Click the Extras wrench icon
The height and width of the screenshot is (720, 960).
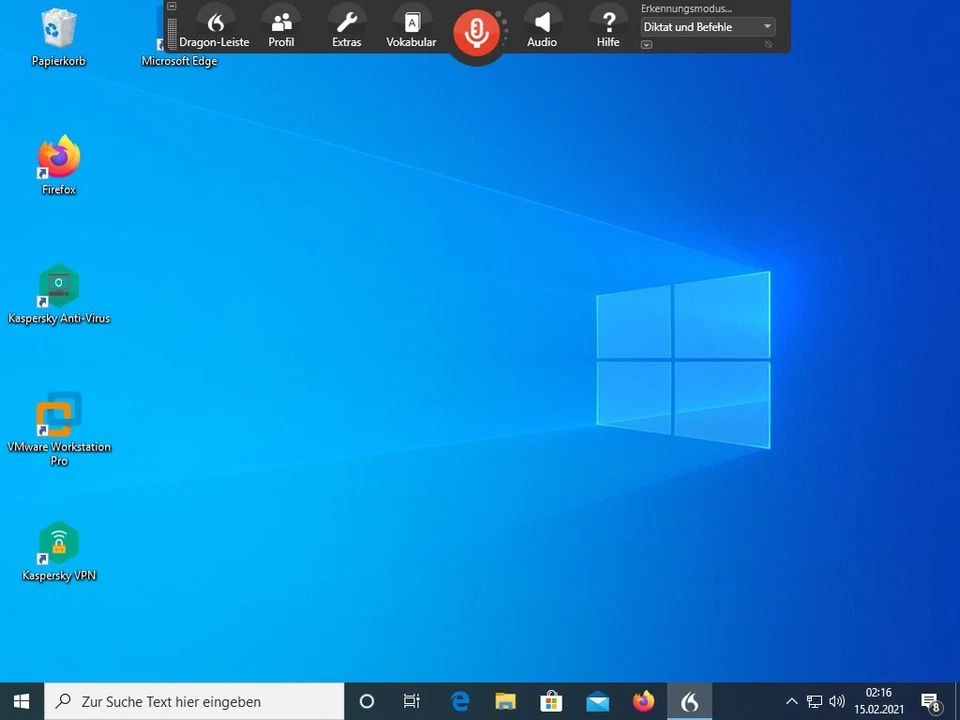pos(346,28)
